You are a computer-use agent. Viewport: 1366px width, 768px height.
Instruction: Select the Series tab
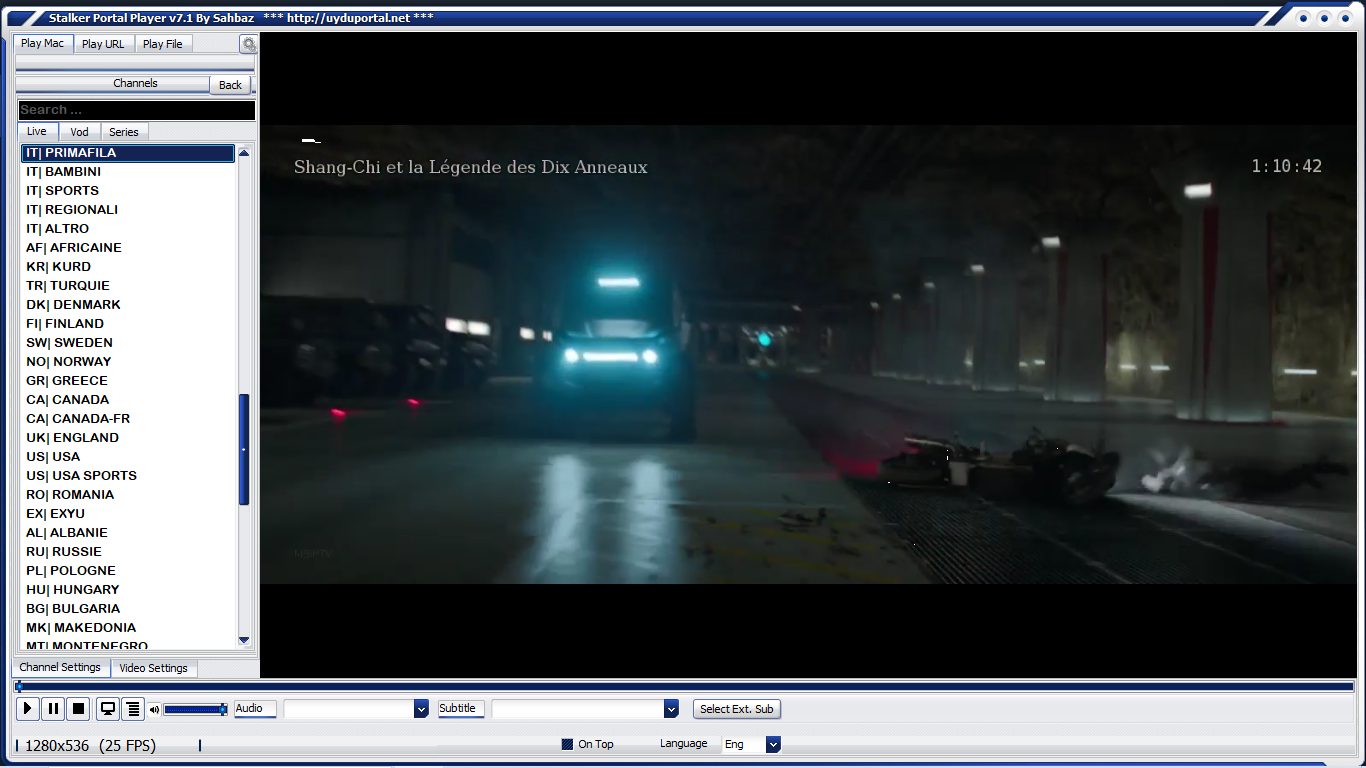(x=124, y=132)
